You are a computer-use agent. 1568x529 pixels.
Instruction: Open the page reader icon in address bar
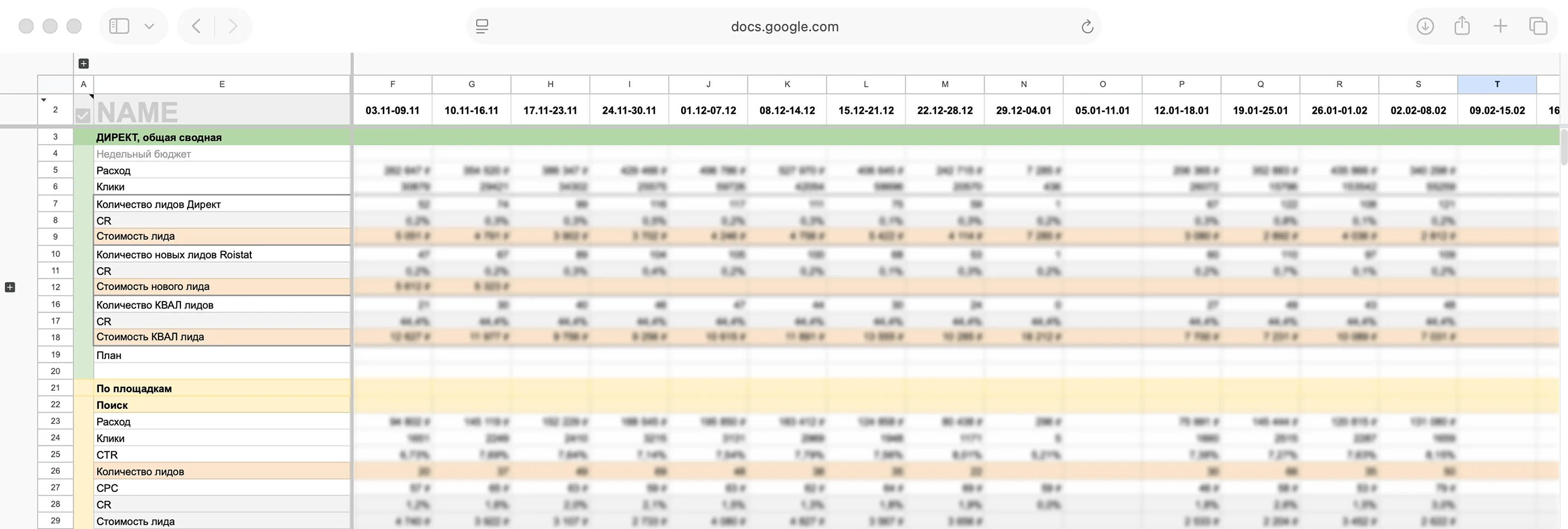coord(482,26)
